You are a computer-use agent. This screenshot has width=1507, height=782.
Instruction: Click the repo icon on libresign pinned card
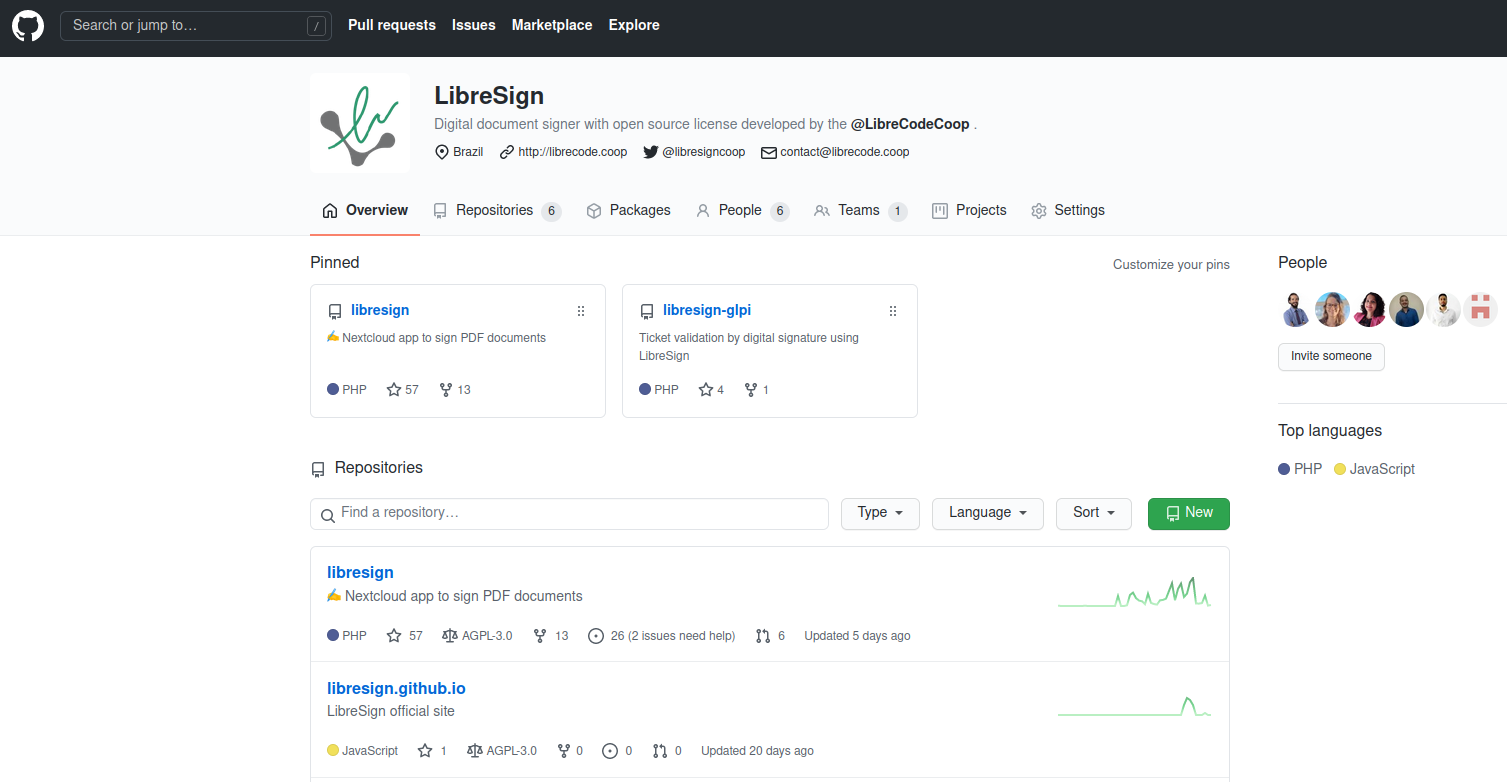(x=335, y=311)
